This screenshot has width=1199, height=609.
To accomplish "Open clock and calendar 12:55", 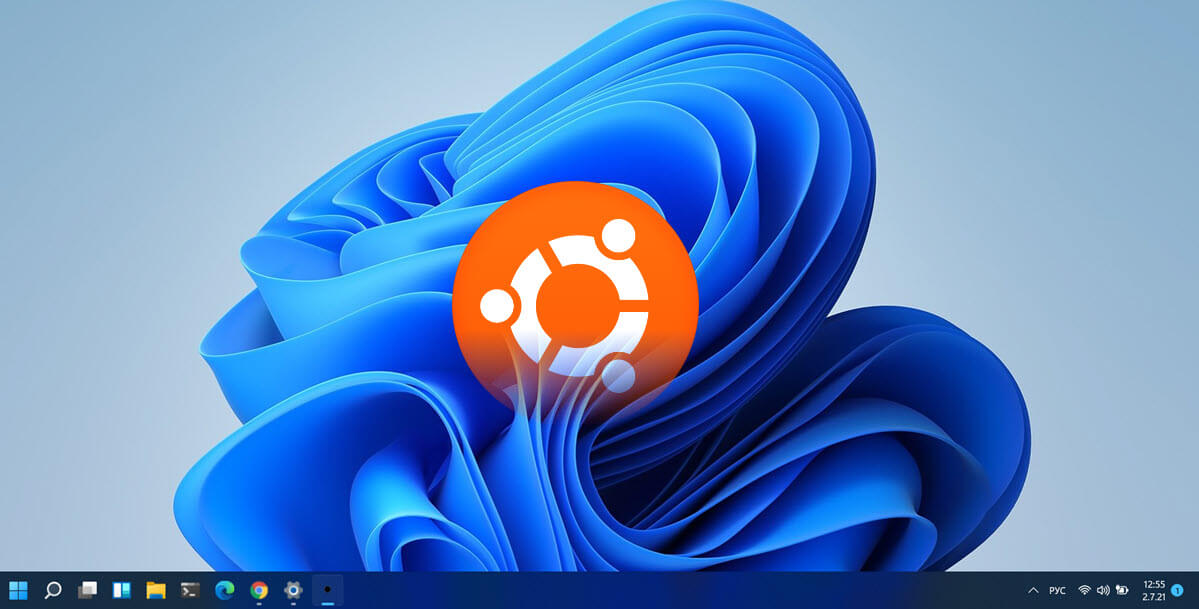I will click(x=1154, y=591).
